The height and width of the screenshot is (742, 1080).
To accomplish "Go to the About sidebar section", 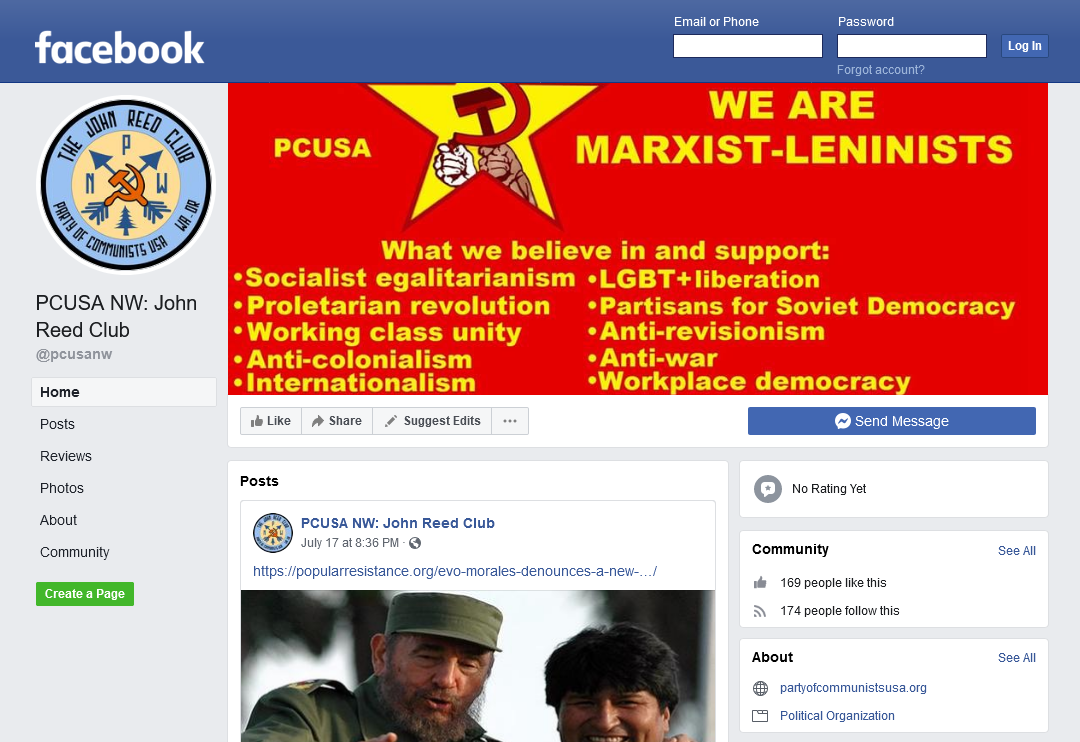I will coord(58,520).
